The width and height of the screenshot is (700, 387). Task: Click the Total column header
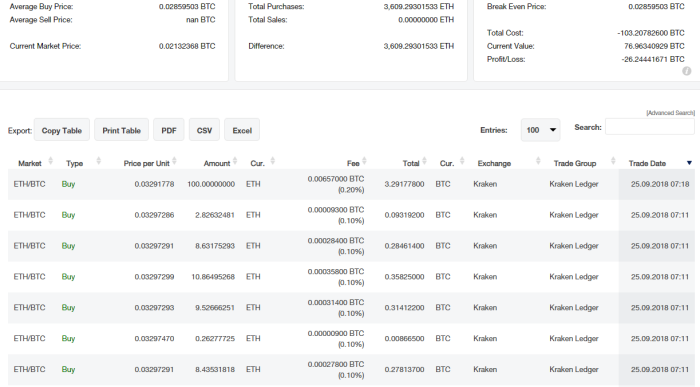point(411,163)
